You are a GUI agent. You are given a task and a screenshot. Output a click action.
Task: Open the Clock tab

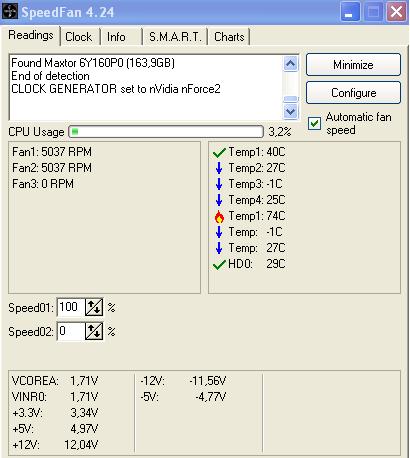(79, 37)
